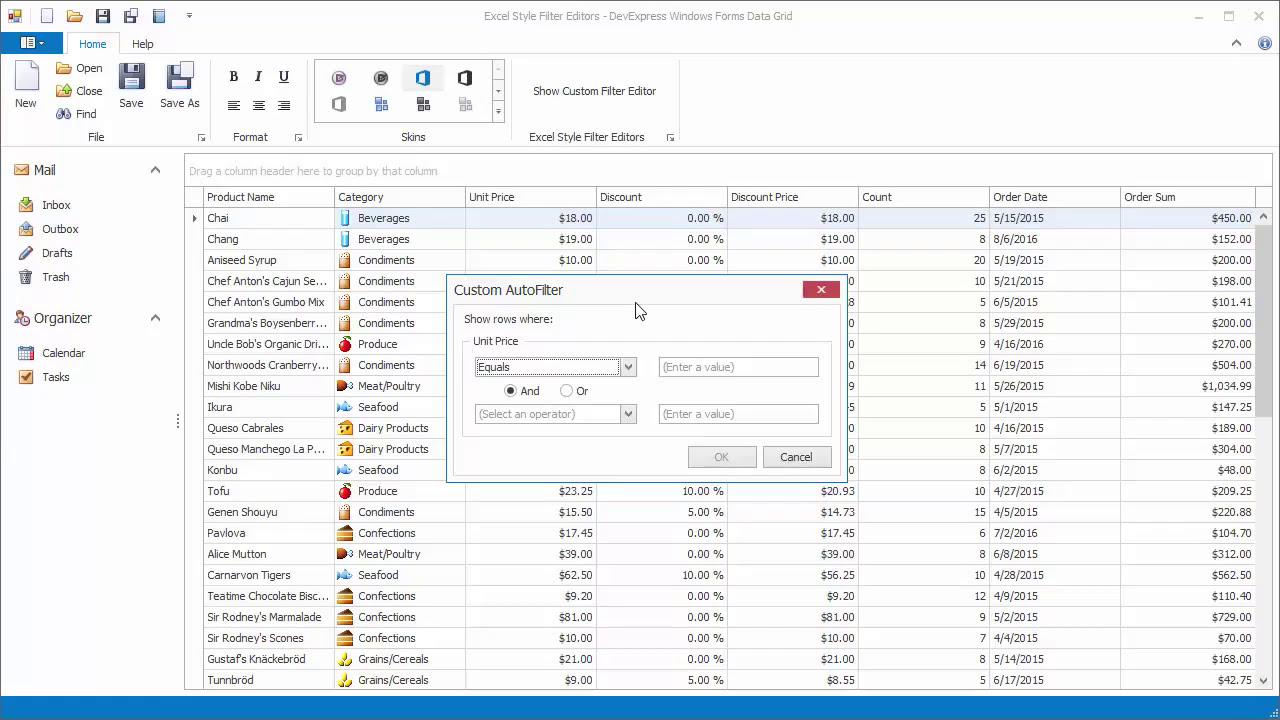The width and height of the screenshot is (1280, 720).
Task: Toggle Underline formatting
Action: click(284, 77)
